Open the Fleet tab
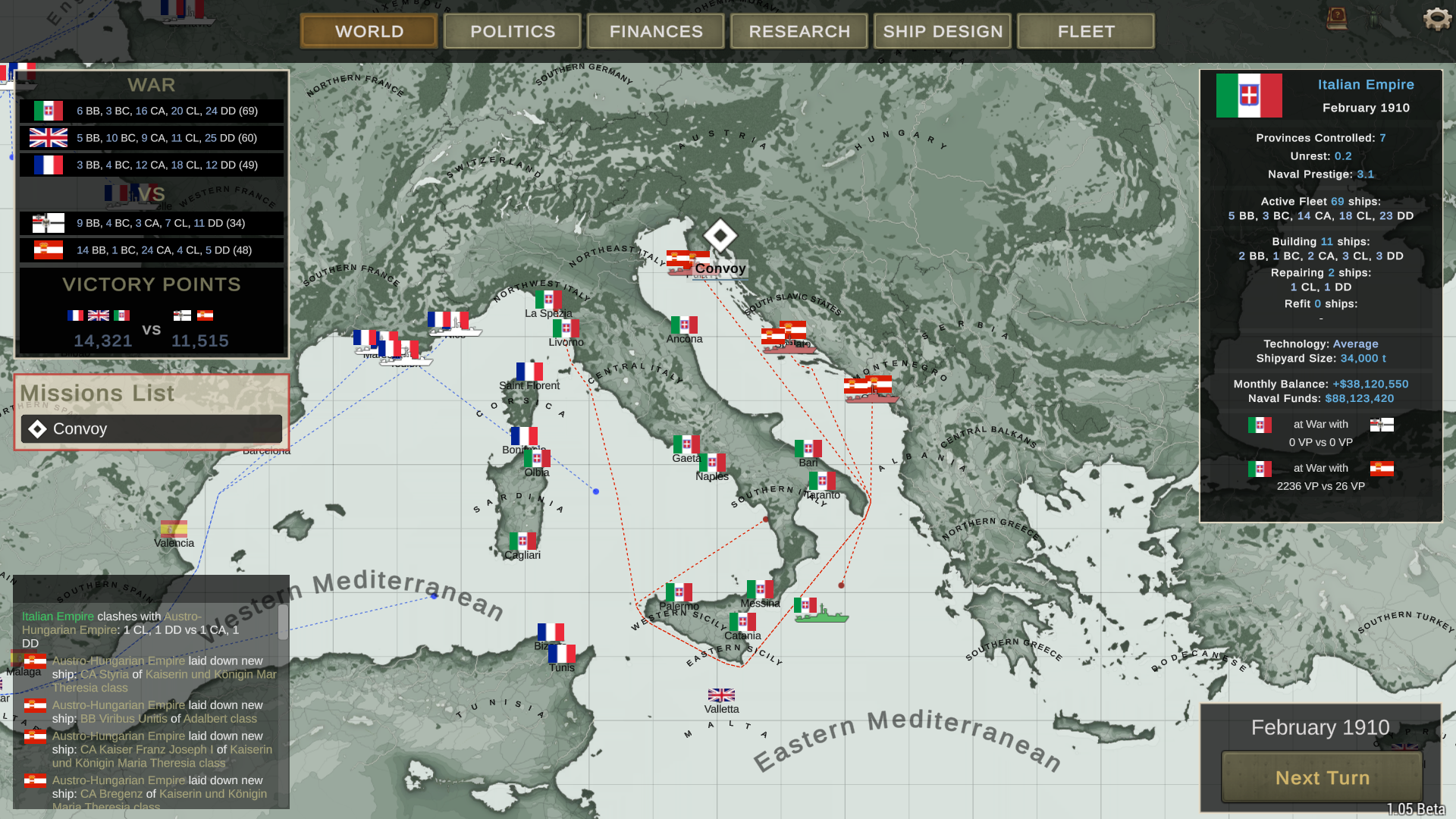The width and height of the screenshot is (1456, 819). (x=1086, y=32)
